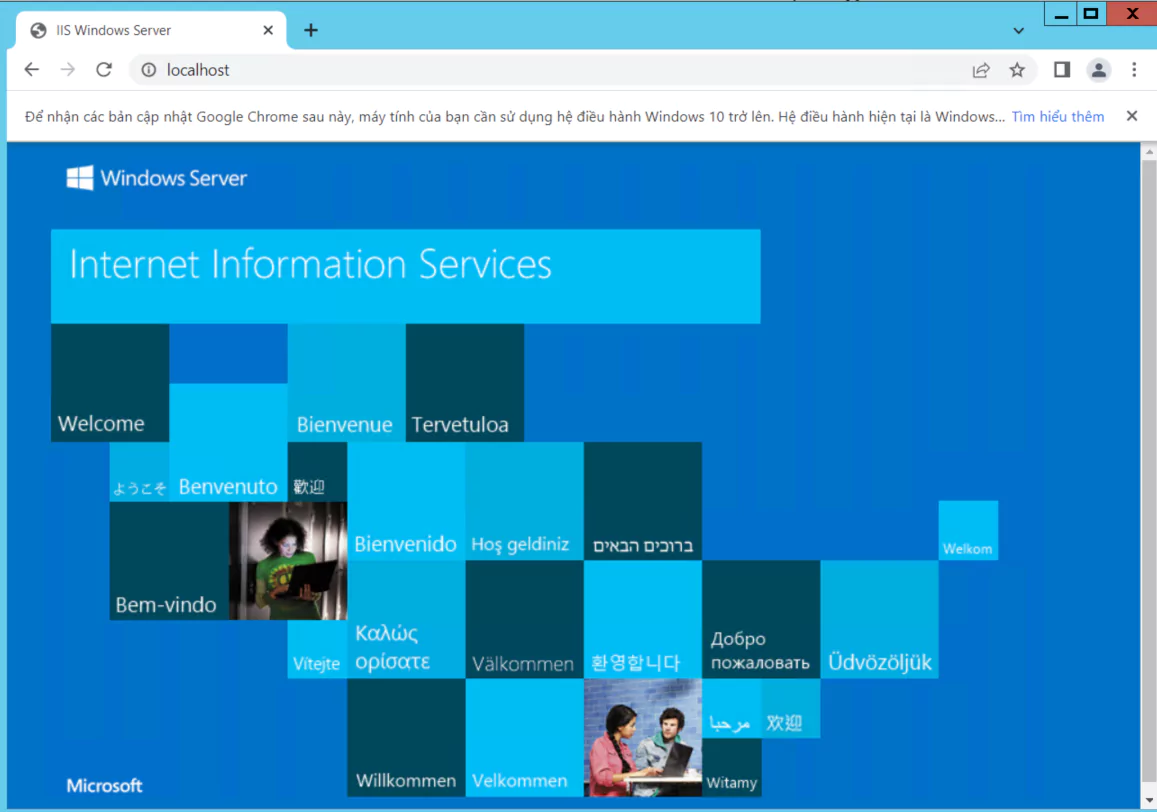Click the Greek Καλώς ορίσατε tile
This screenshot has width=1157, height=812.
pyautogui.click(x=407, y=619)
